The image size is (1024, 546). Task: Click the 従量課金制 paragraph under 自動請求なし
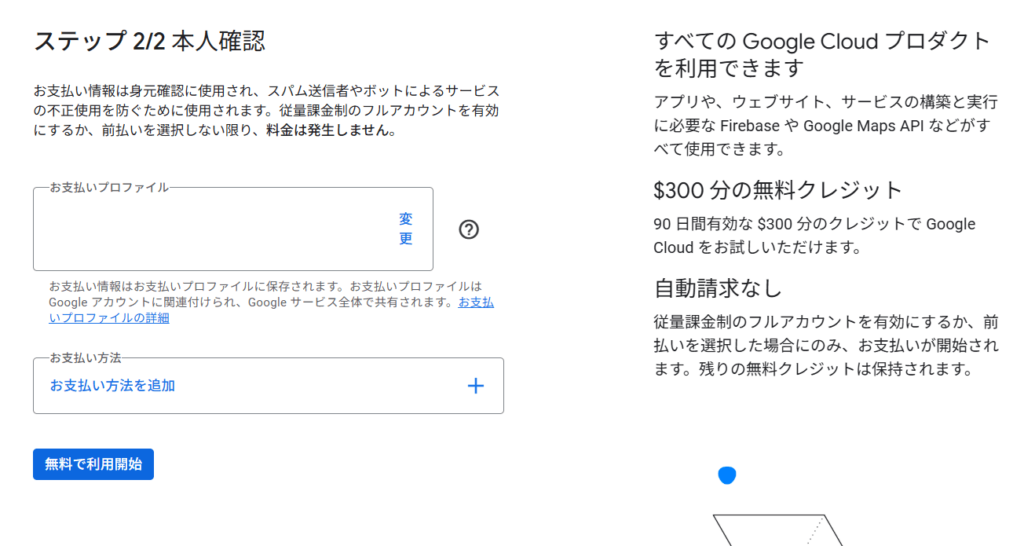(x=826, y=345)
